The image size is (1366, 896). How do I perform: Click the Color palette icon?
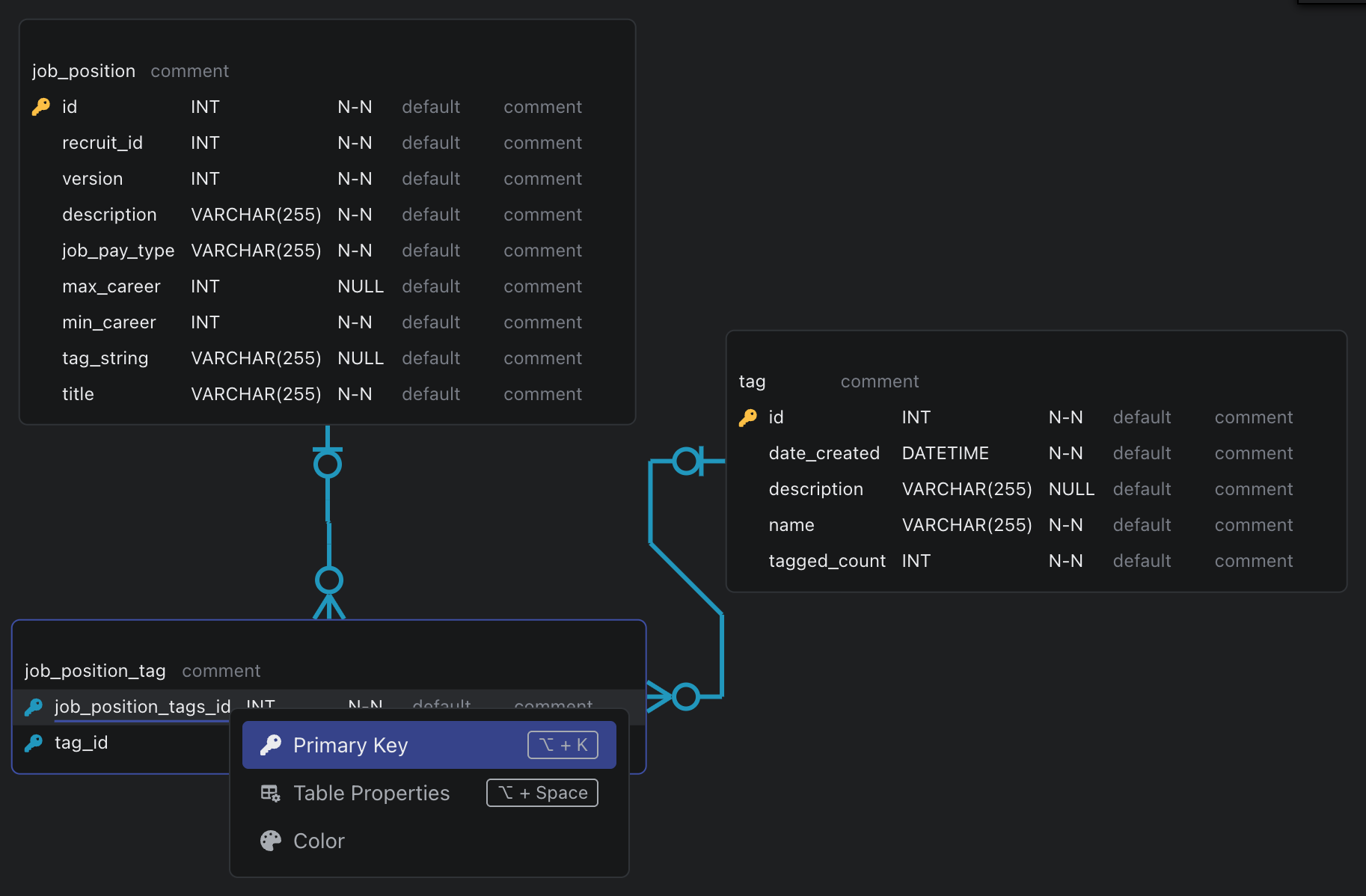(x=270, y=841)
